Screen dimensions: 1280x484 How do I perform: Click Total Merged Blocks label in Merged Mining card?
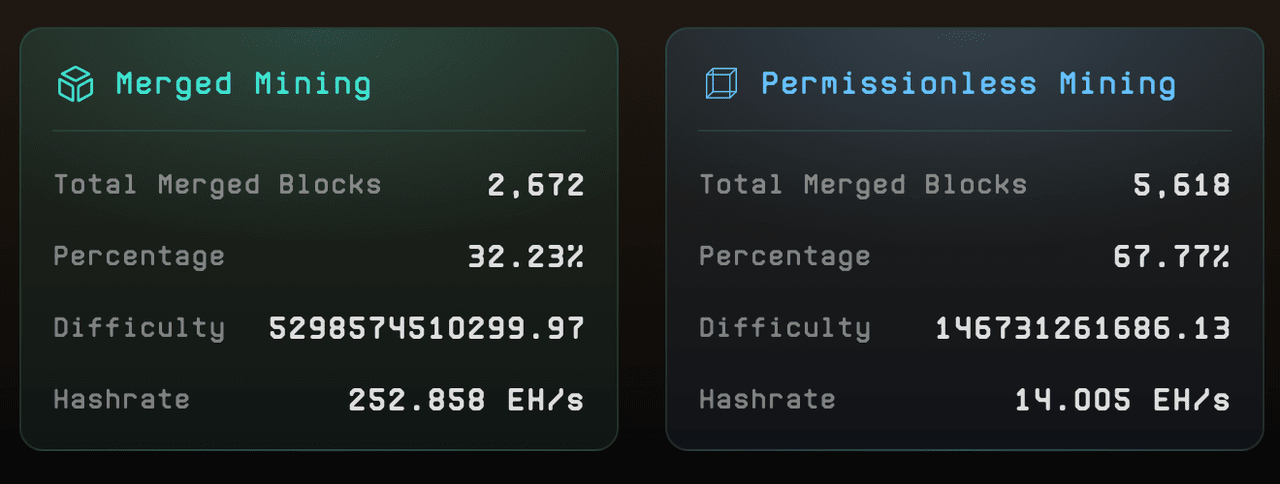[x=217, y=185]
